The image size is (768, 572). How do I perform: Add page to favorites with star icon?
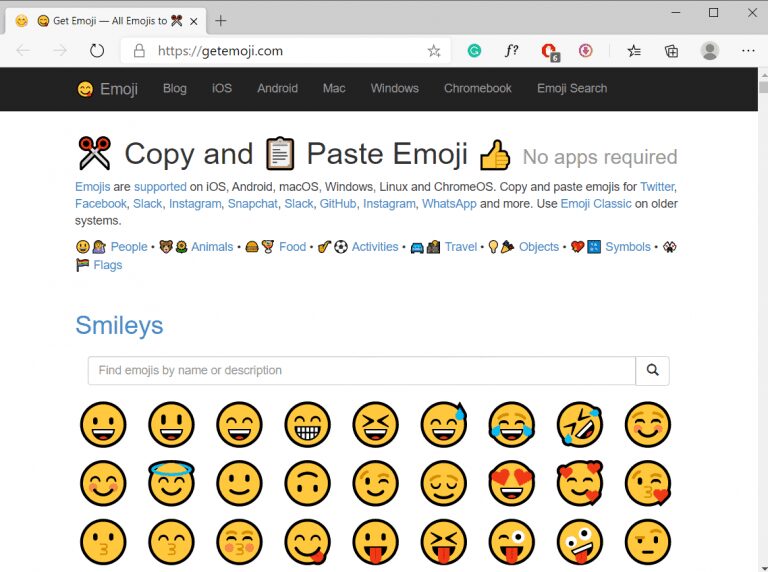(433, 50)
